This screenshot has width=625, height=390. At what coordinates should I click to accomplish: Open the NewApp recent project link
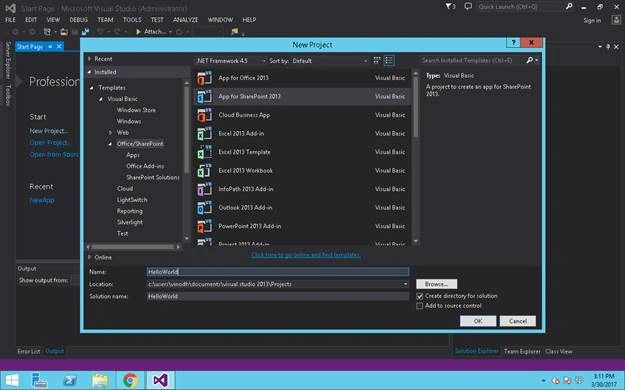pos(42,200)
